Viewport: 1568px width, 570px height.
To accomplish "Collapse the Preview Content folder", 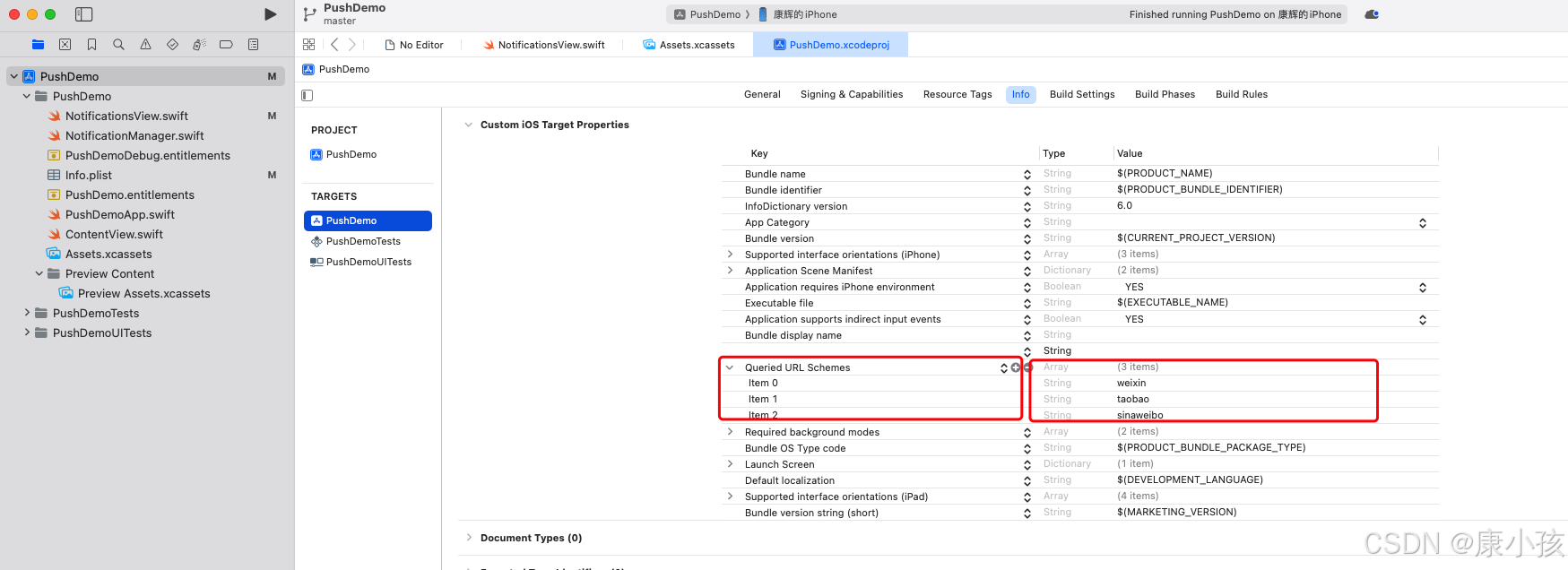I will point(39,273).
